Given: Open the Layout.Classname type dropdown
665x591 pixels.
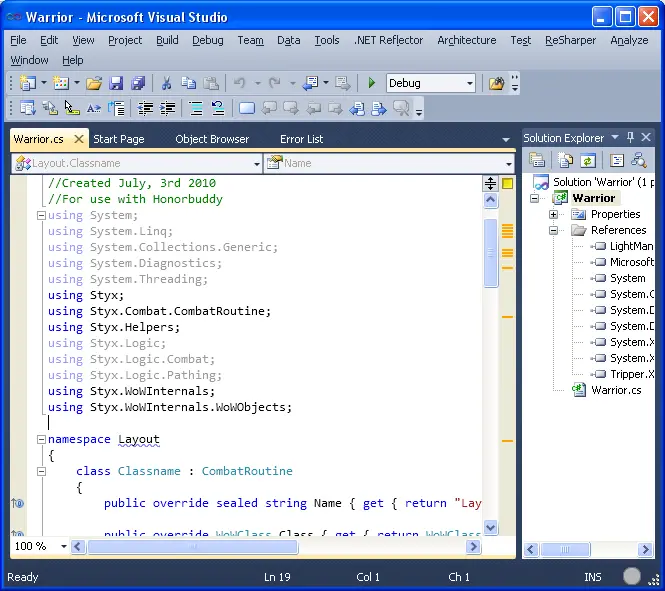Looking at the screenshot, I should pos(257,164).
